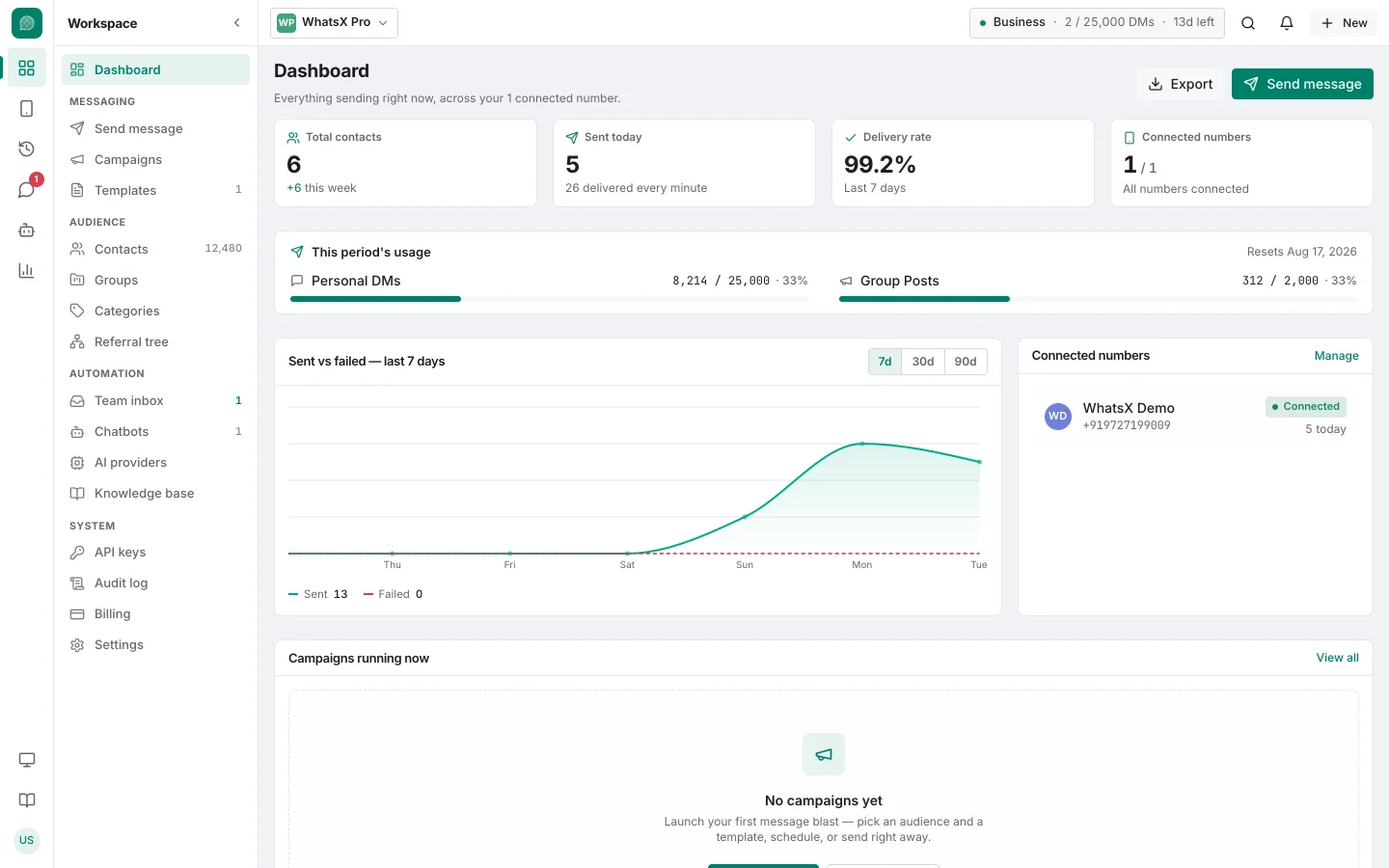Open Groups in the sidebar

[x=155, y=280]
